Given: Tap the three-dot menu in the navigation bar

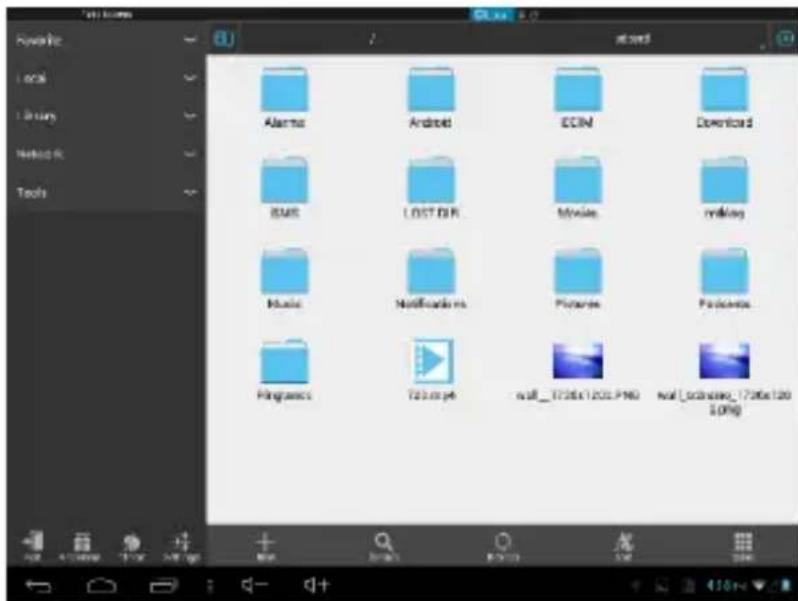Looking at the screenshot, I should (x=209, y=586).
